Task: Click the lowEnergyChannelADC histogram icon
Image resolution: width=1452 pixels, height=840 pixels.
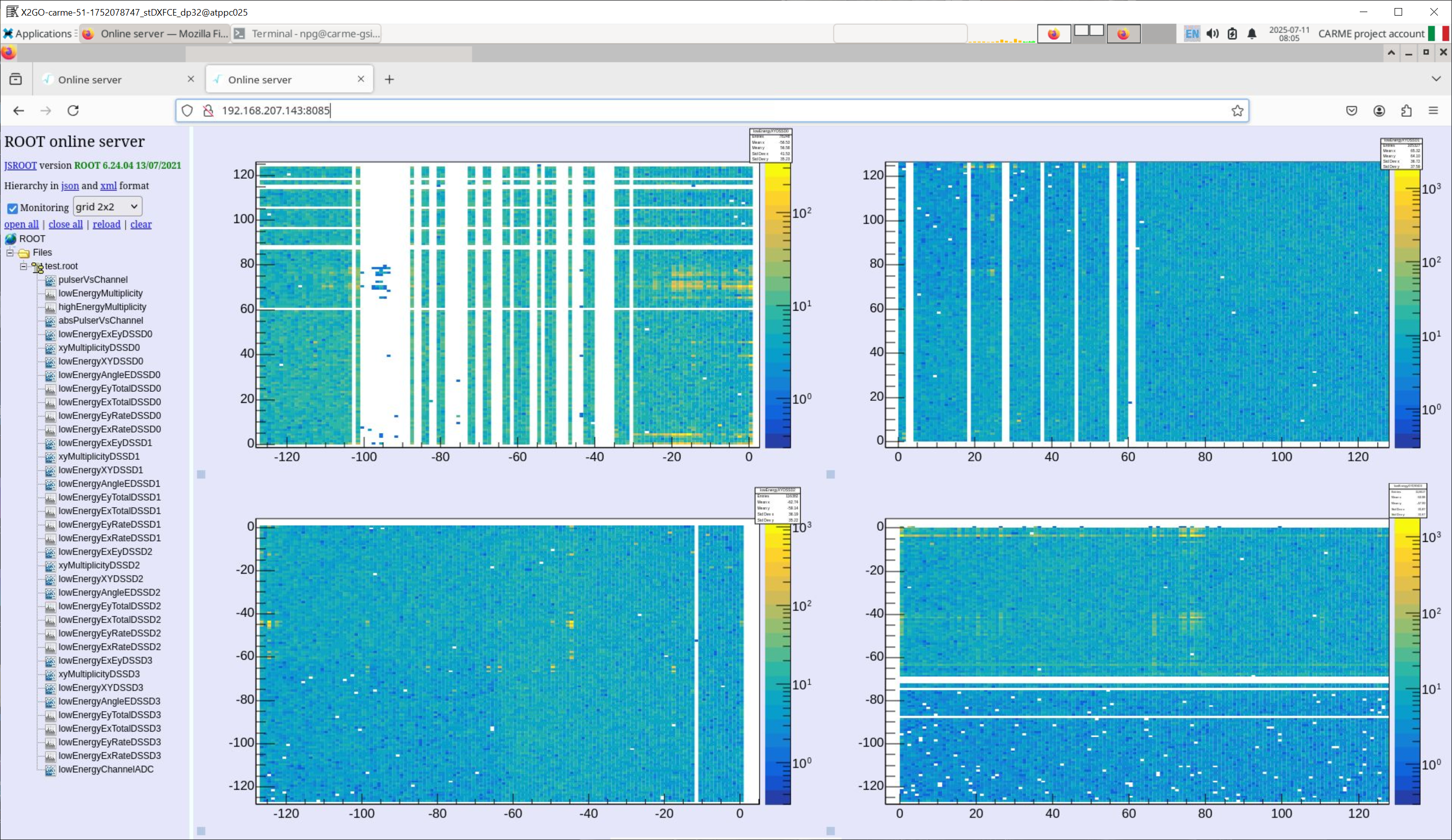Action: (51, 769)
